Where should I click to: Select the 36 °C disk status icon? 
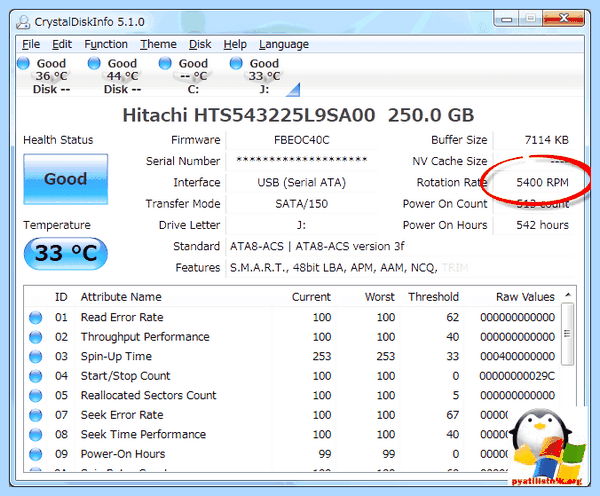pos(44,76)
